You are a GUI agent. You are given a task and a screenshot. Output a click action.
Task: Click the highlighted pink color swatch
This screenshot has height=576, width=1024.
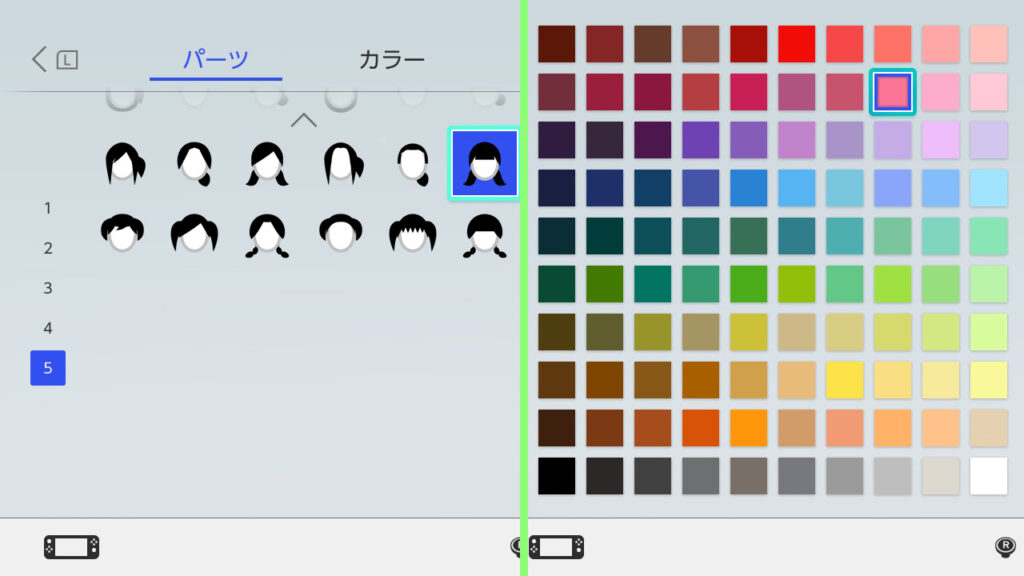tap(892, 92)
